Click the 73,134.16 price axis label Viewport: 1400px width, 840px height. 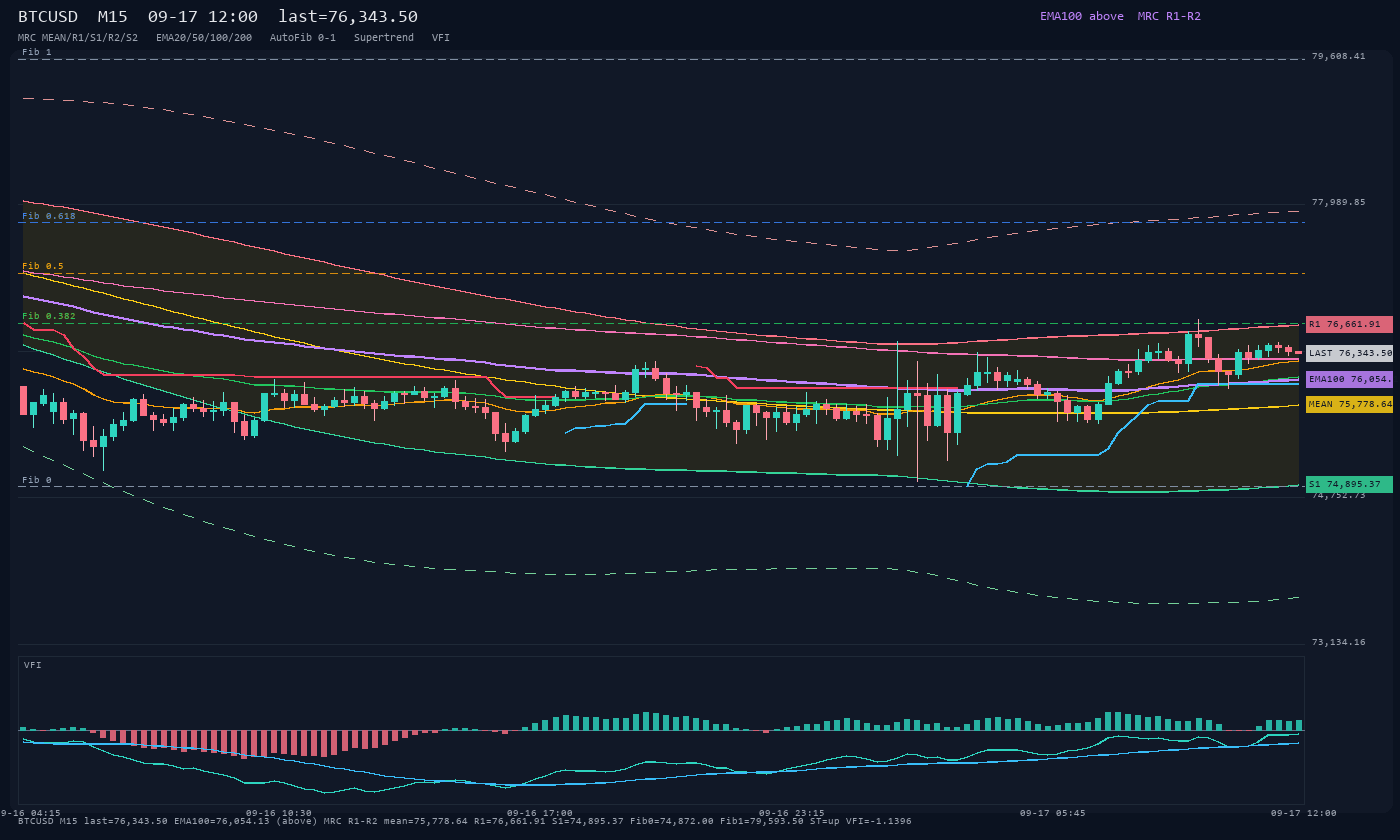pyautogui.click(x=1338, y=642)
